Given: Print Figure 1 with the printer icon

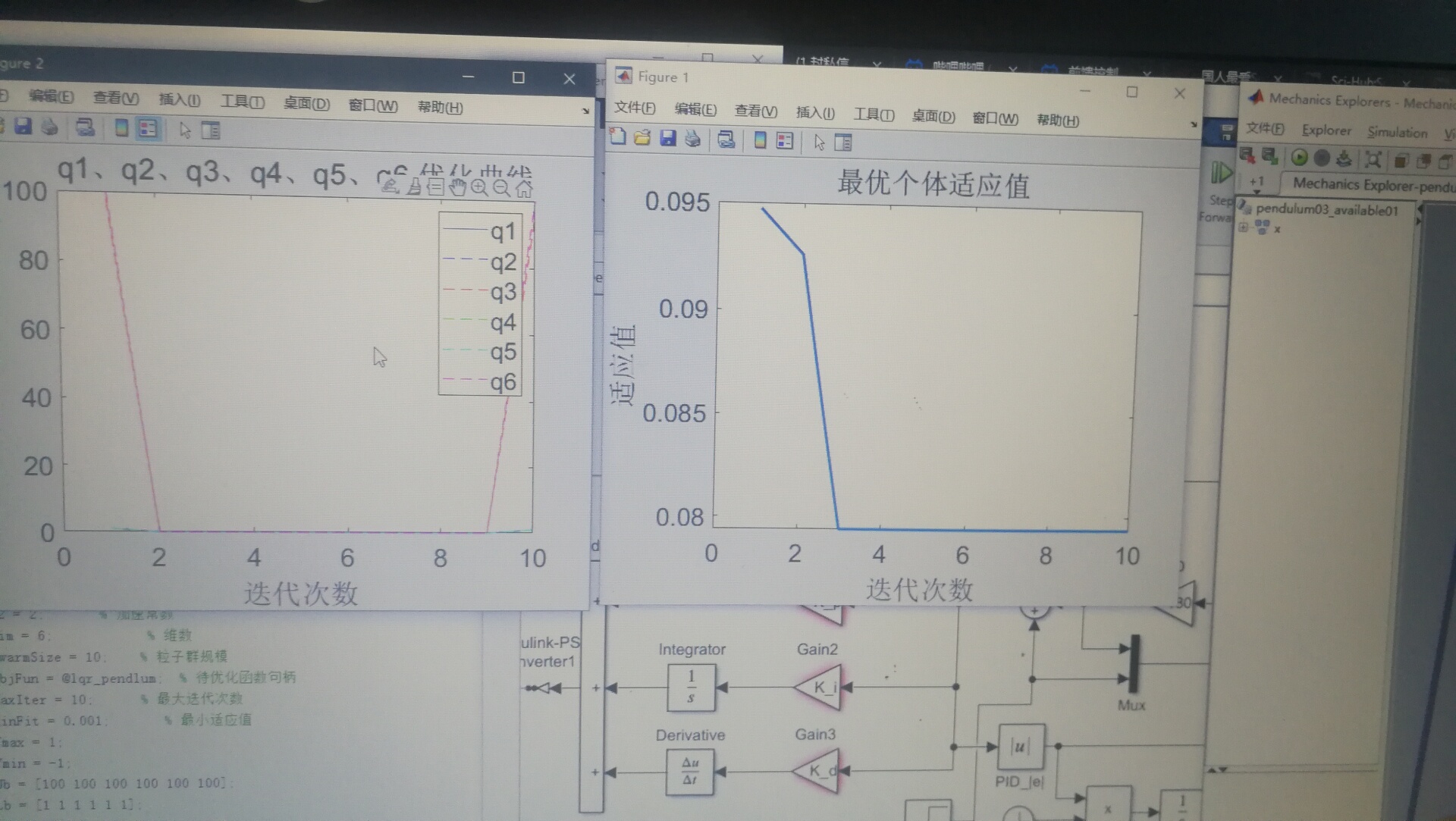Looking at the screenshot, I should click(x=692, y=139).
